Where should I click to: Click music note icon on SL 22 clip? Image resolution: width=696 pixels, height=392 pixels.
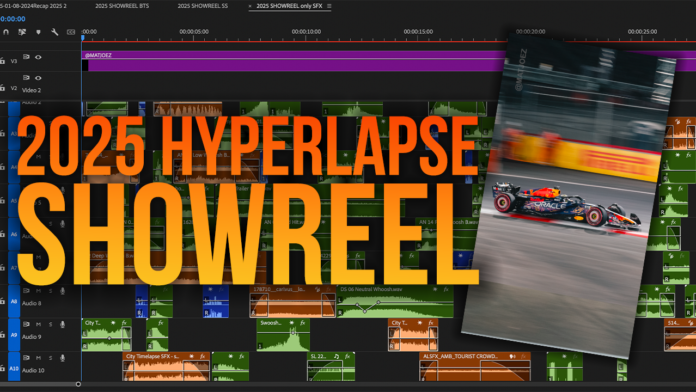pyautogui.click(x=336, y=356)
